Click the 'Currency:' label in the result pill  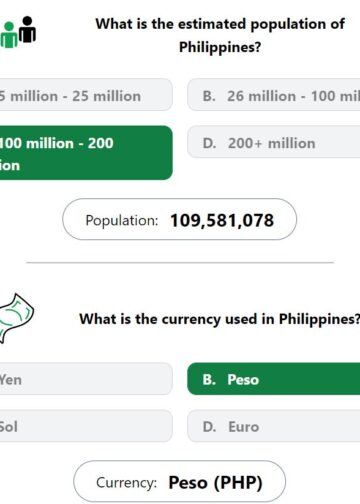pos(126,482)
